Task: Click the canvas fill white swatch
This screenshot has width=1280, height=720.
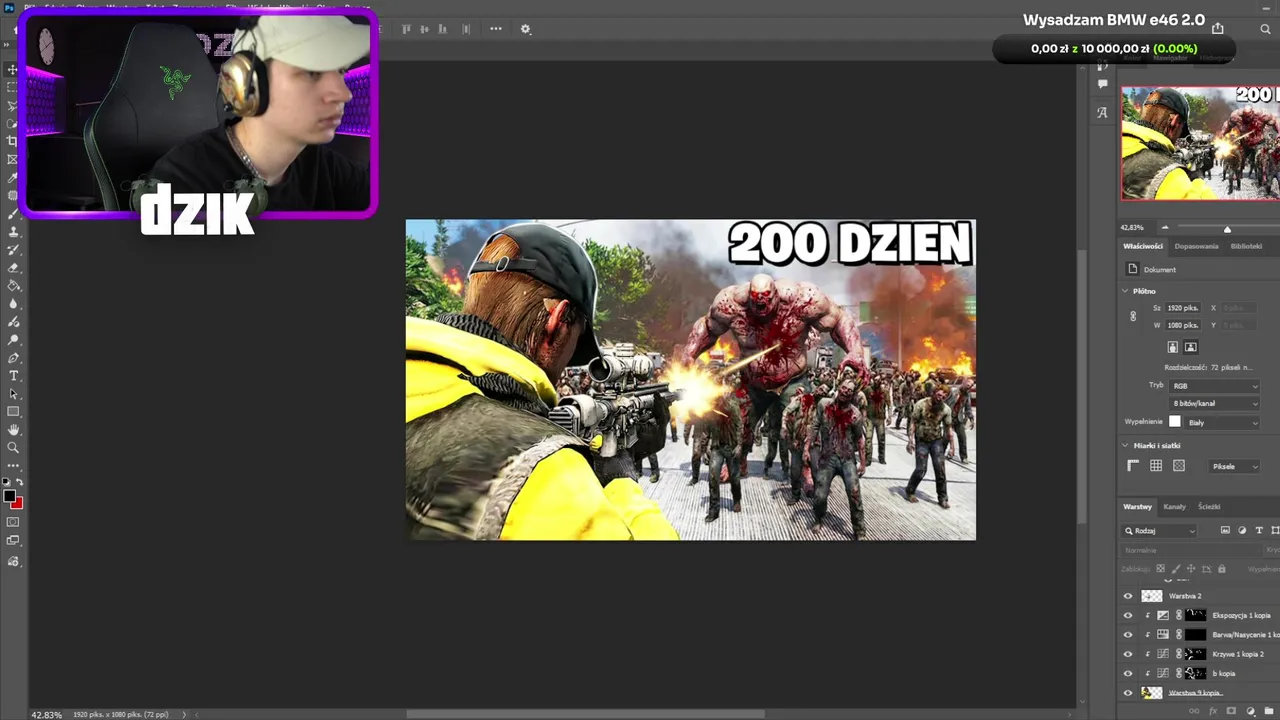Action: click(1175, 422)
